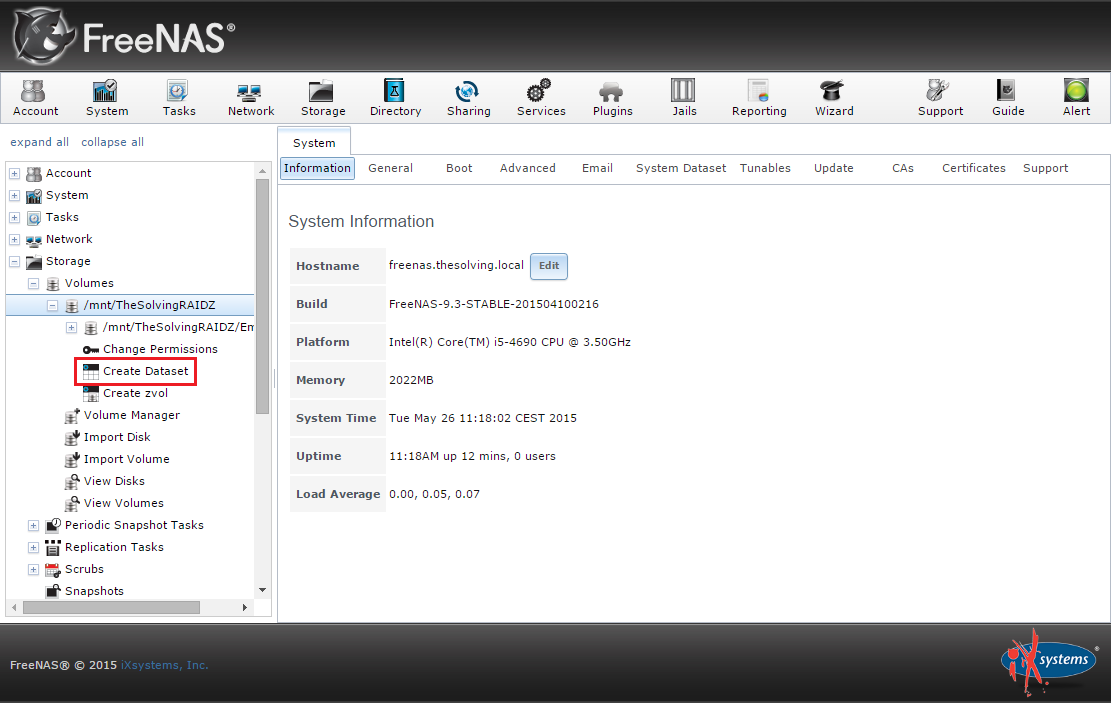Switch to the Support sub-tab
This screenshot has width=1111, height=703.
(1045, 168)
